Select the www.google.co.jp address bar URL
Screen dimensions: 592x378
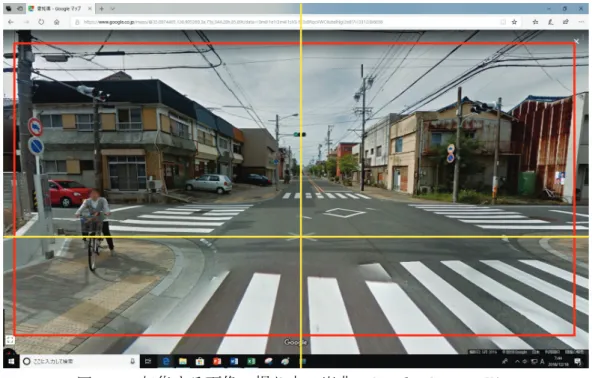click(233, 22)
